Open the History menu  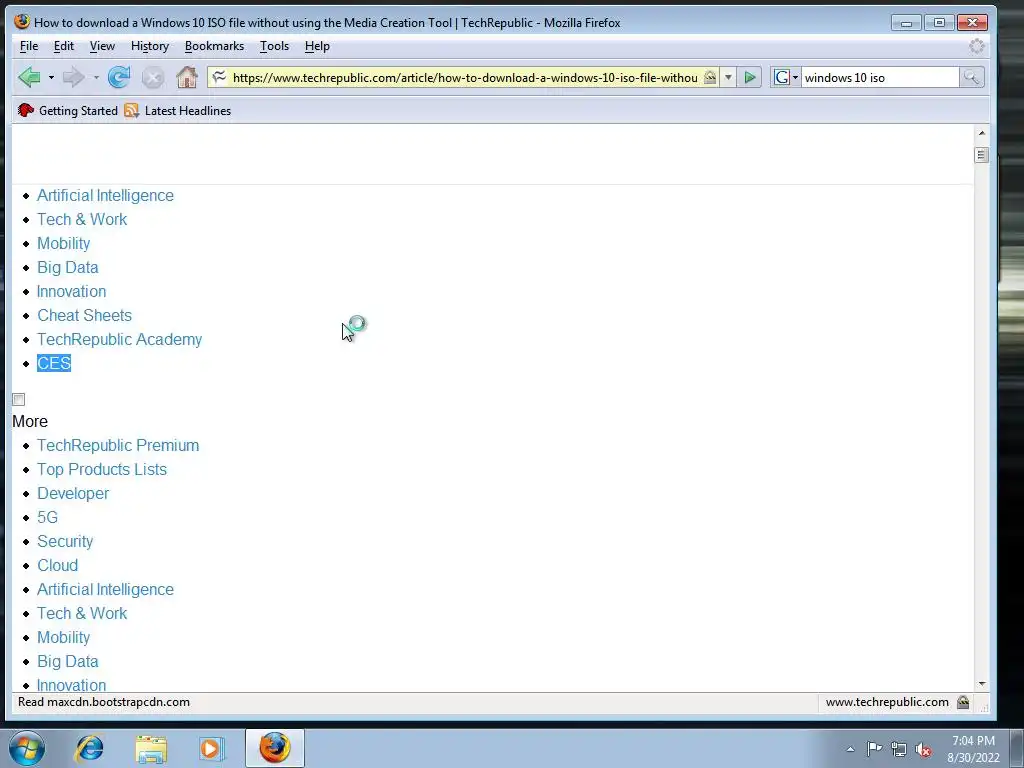click(150, 46)
